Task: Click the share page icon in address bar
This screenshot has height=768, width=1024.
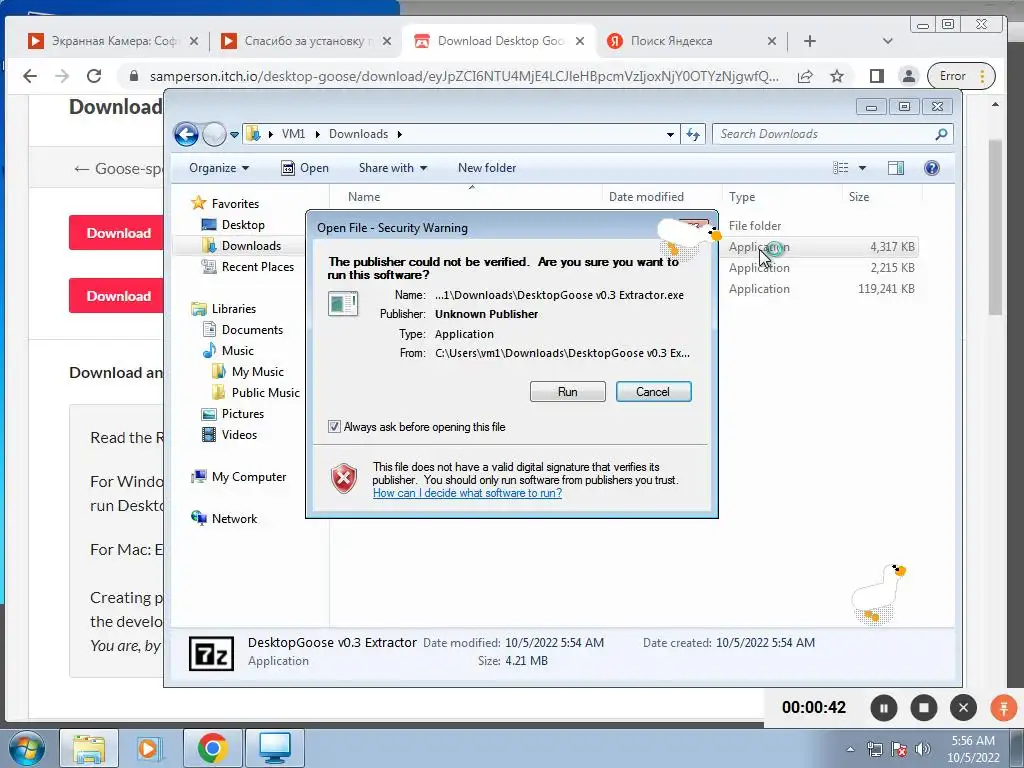Action: tap(805, 76)
